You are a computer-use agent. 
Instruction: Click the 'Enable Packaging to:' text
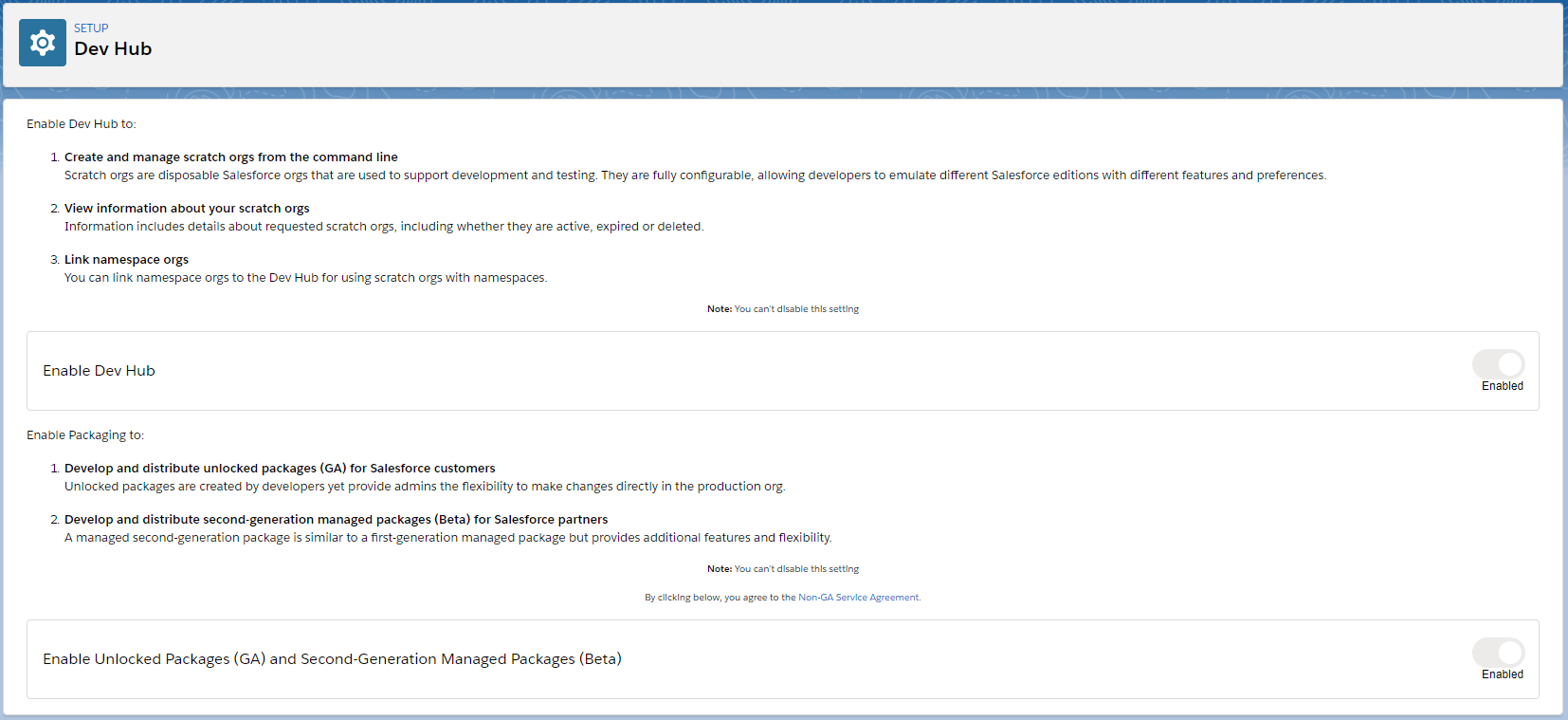pyautogui.click(x=85, y=435)
